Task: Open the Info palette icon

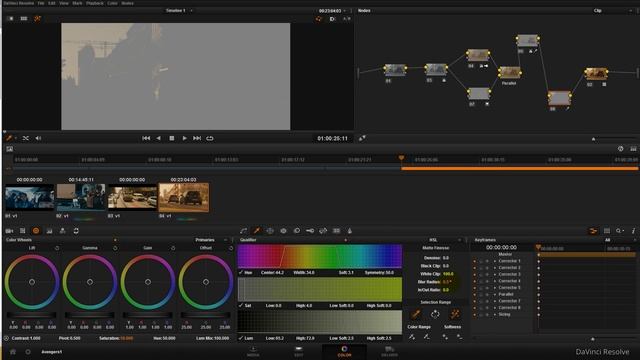Action: point(633,231)
